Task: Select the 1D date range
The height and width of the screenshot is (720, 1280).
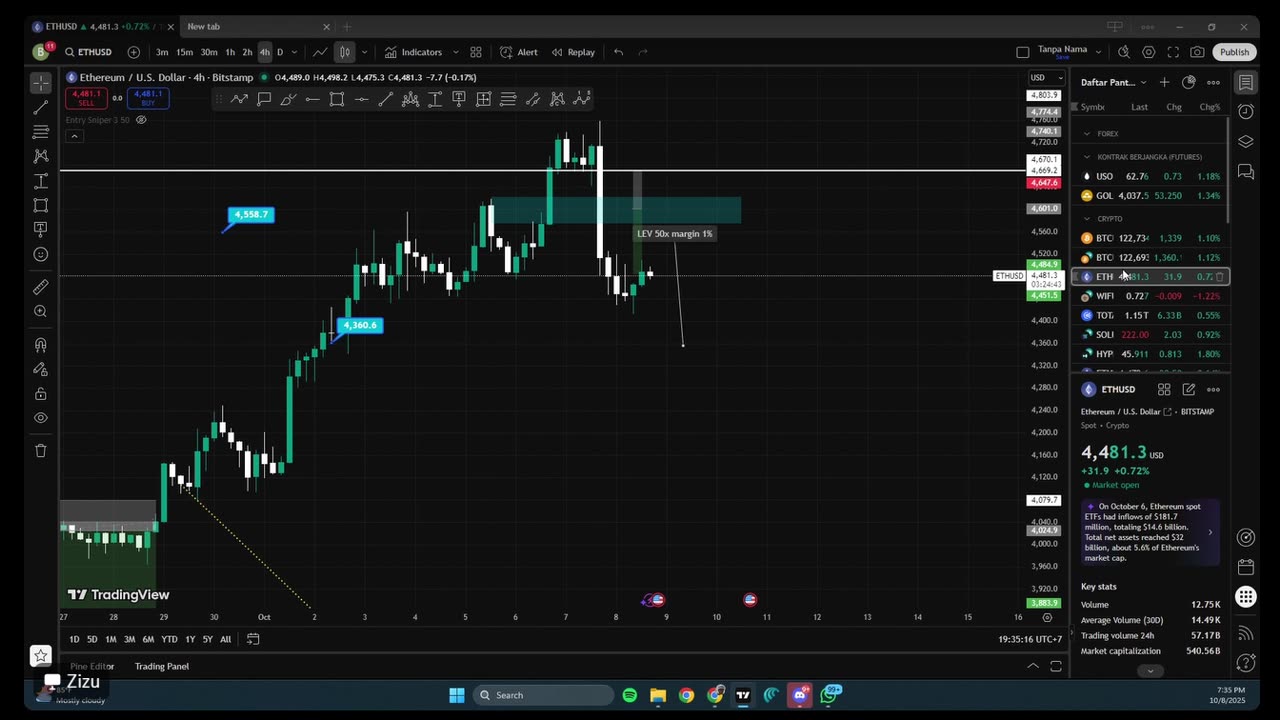Action: [74, 639]
